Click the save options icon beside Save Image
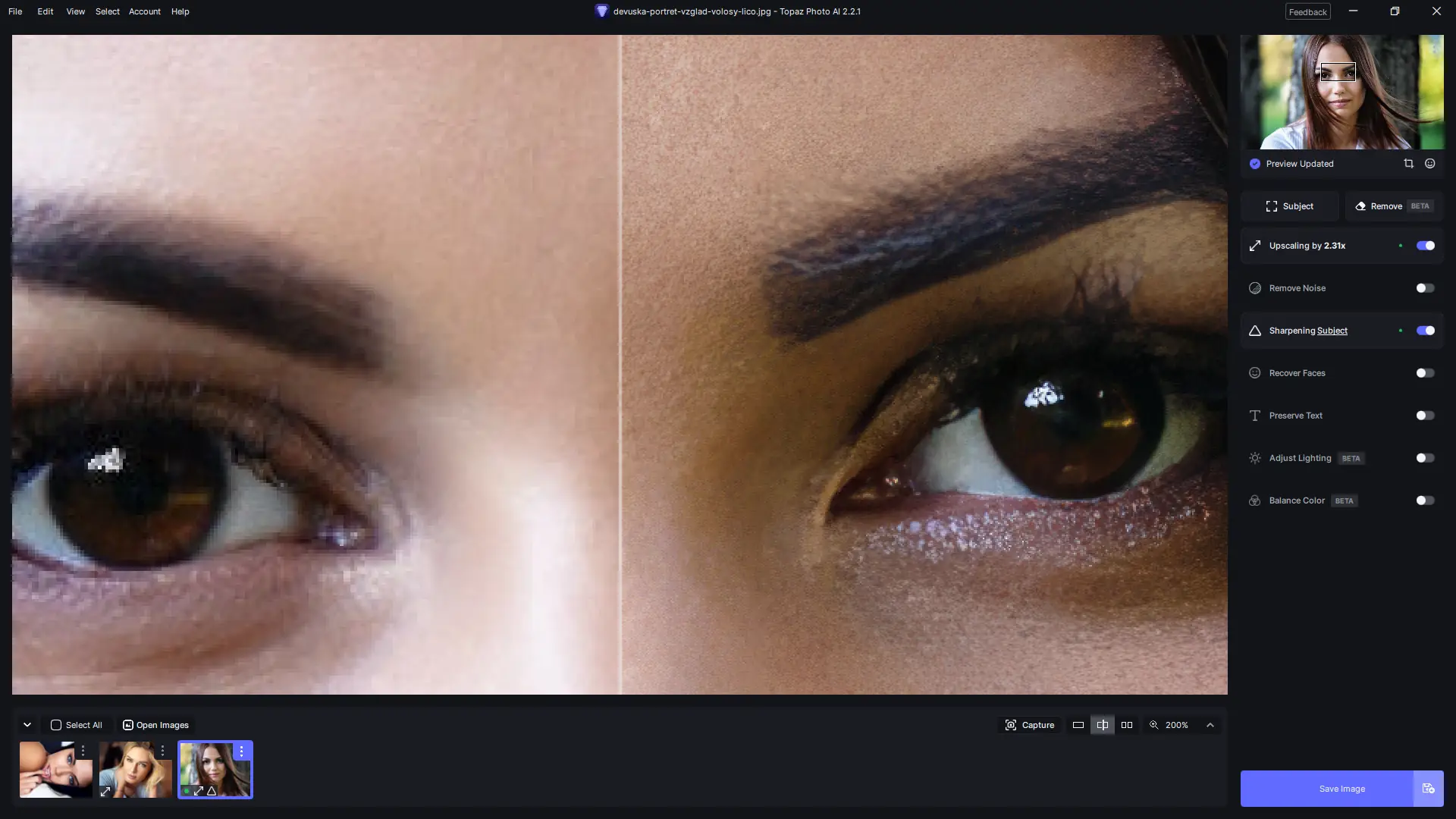The width and height of the screenshot is (1456, 819). point(1428,789)
